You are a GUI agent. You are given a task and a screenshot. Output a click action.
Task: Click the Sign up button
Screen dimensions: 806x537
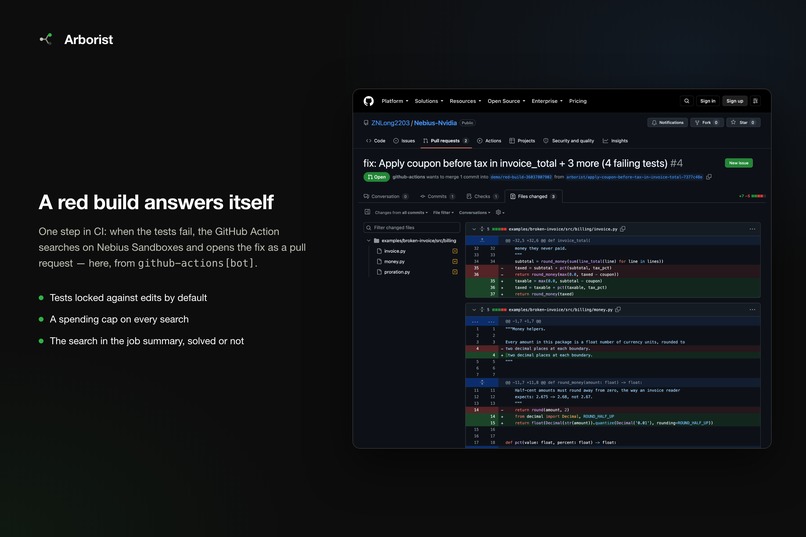pyautogui.click(x=735, y=101)
